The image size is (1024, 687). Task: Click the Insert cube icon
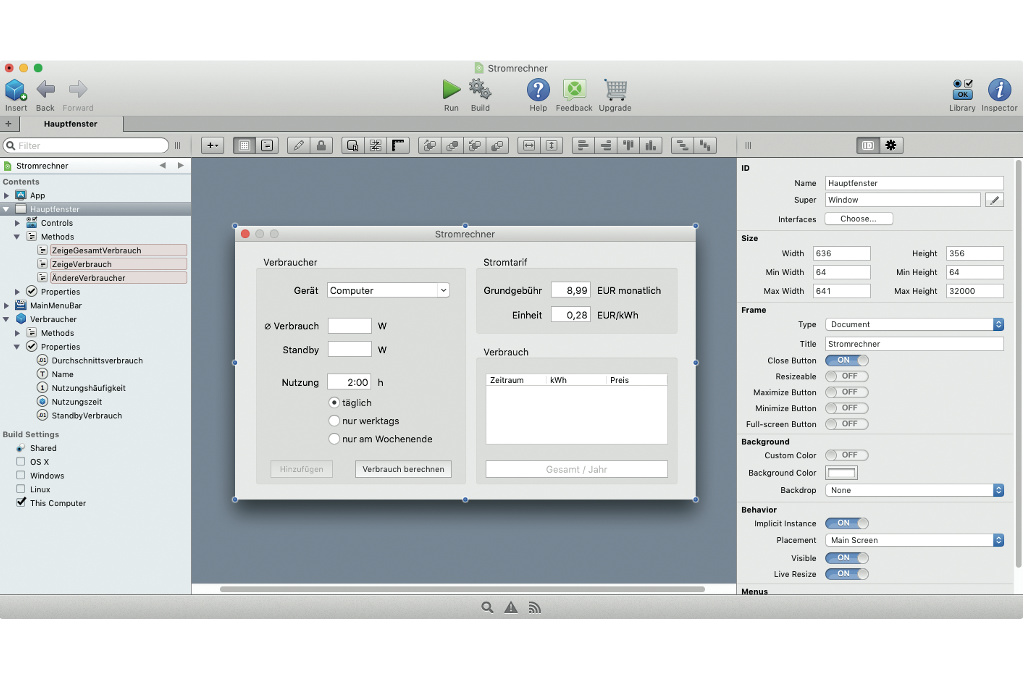[16, 90]
